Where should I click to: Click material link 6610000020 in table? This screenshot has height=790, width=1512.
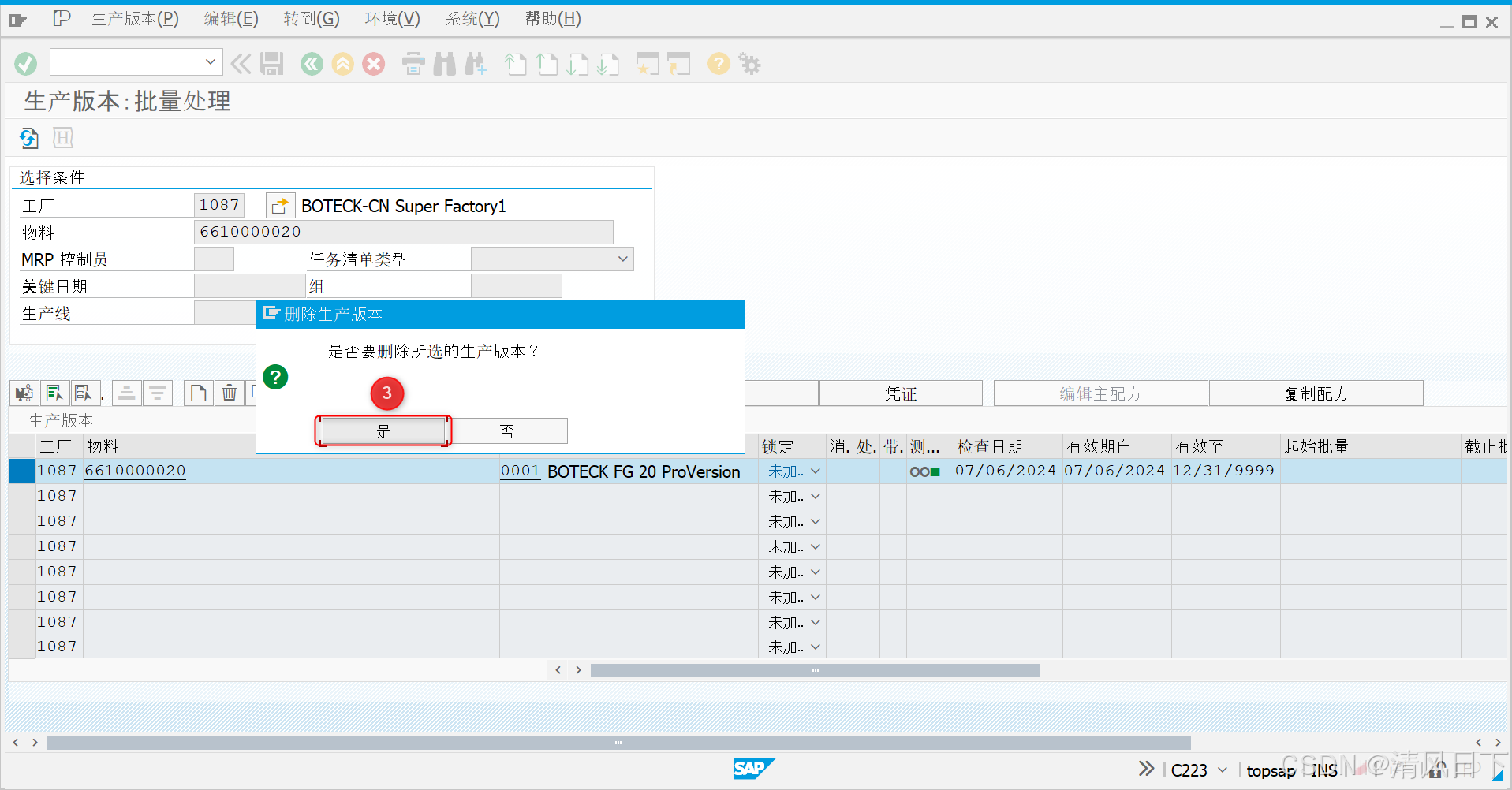pyautogui.click(x=135, y=471)
